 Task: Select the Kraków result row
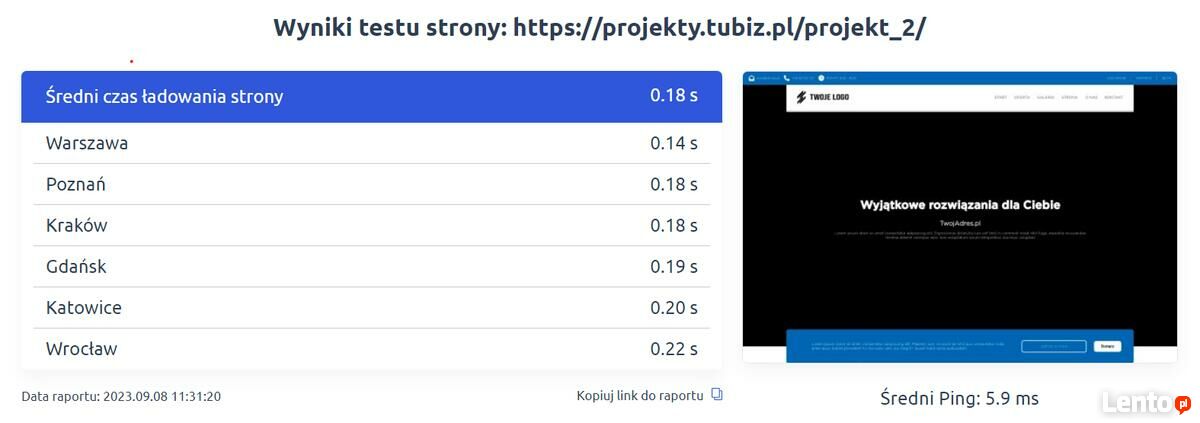pos(371,225)
